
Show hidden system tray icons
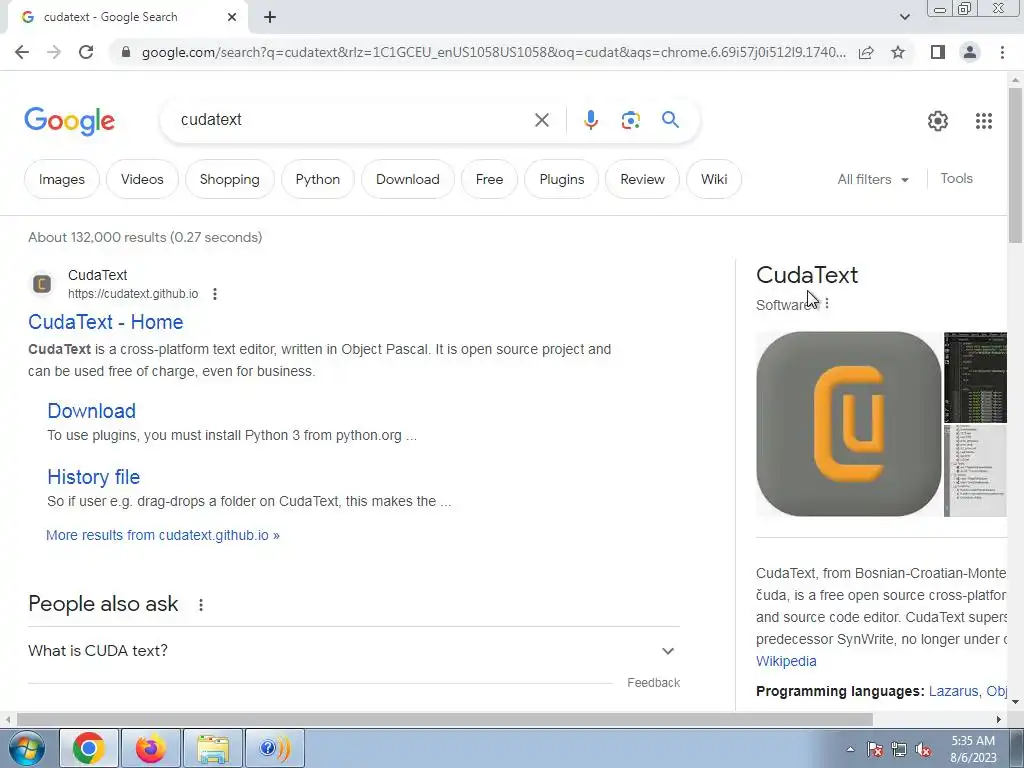click(850, 749)
